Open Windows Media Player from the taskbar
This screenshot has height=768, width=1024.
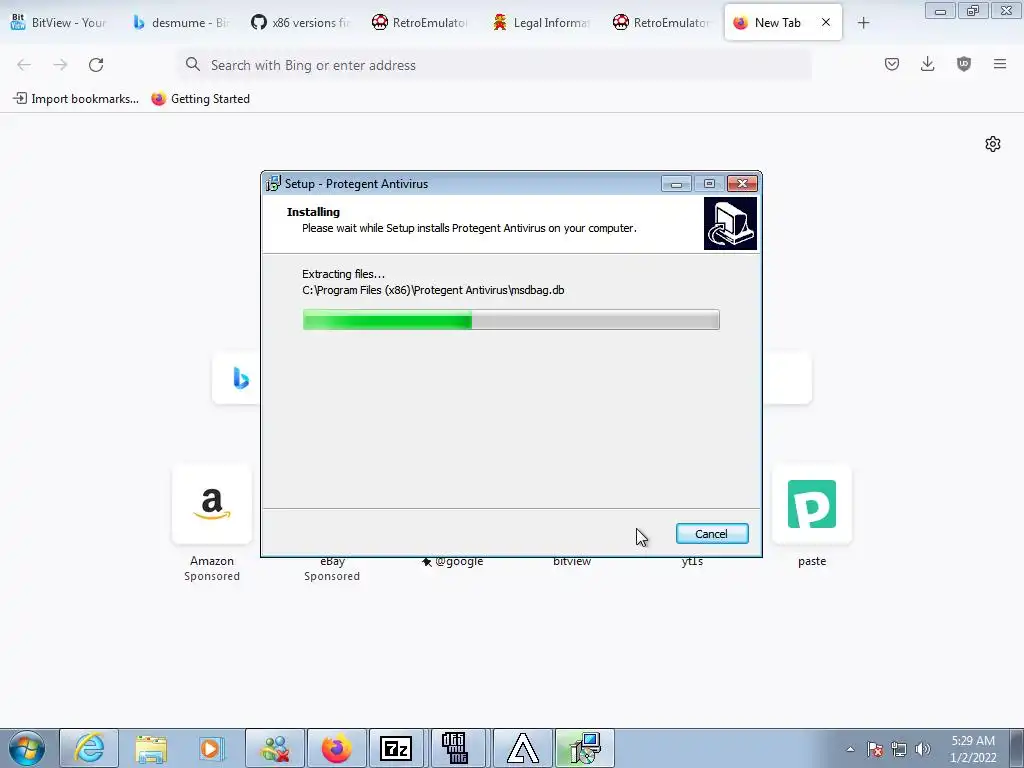pyautogui.click(x=212, y=748)
